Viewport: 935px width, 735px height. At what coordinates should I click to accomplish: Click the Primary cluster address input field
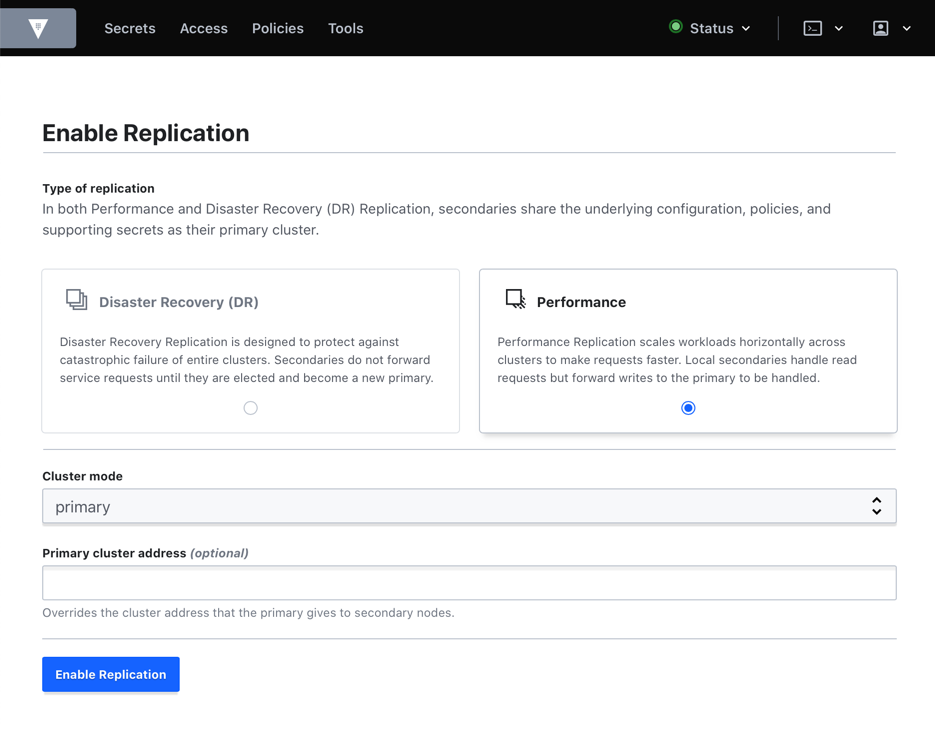[469, 583]
